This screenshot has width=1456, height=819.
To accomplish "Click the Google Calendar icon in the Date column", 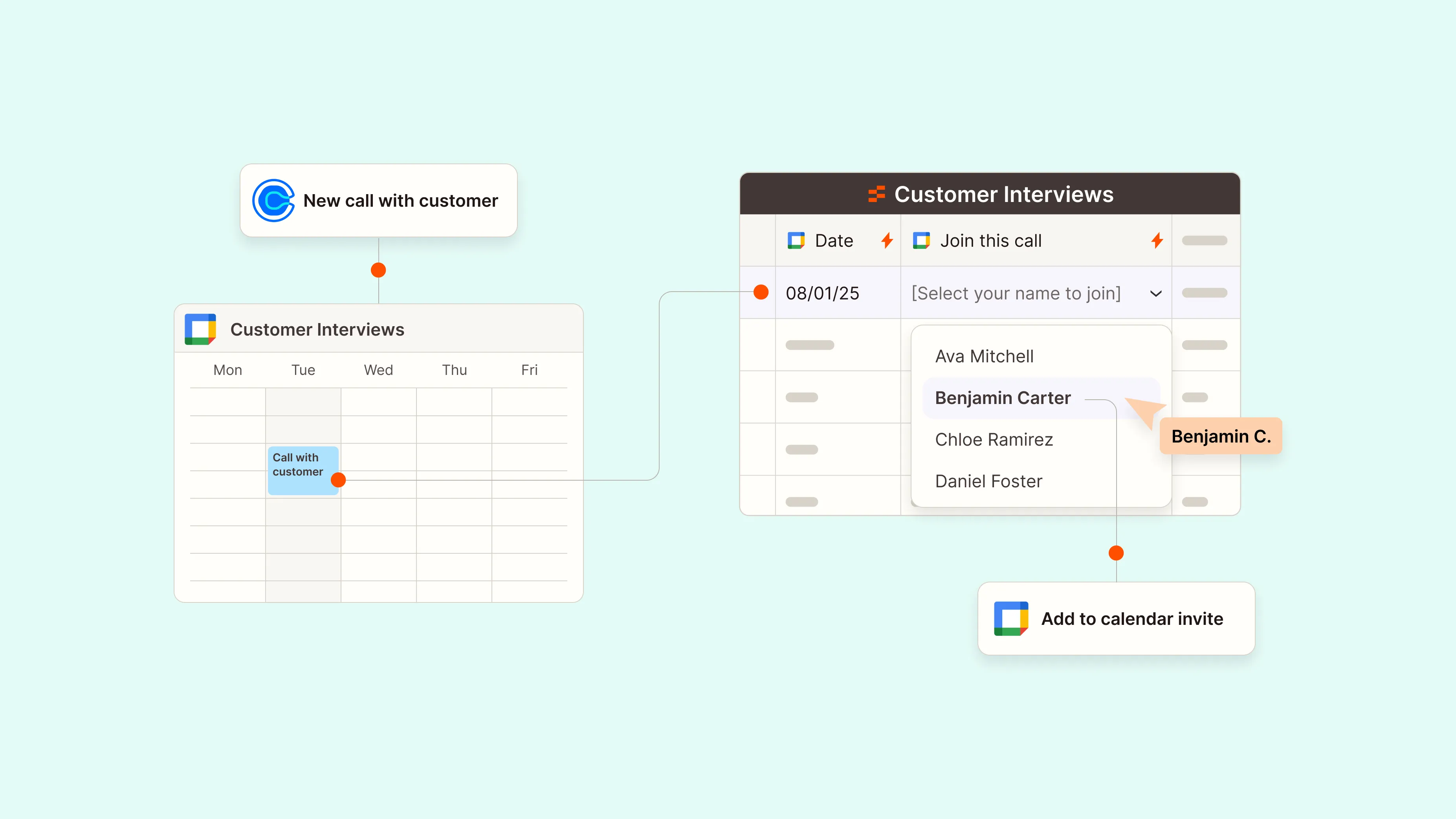I will click(x=797, y=240).
